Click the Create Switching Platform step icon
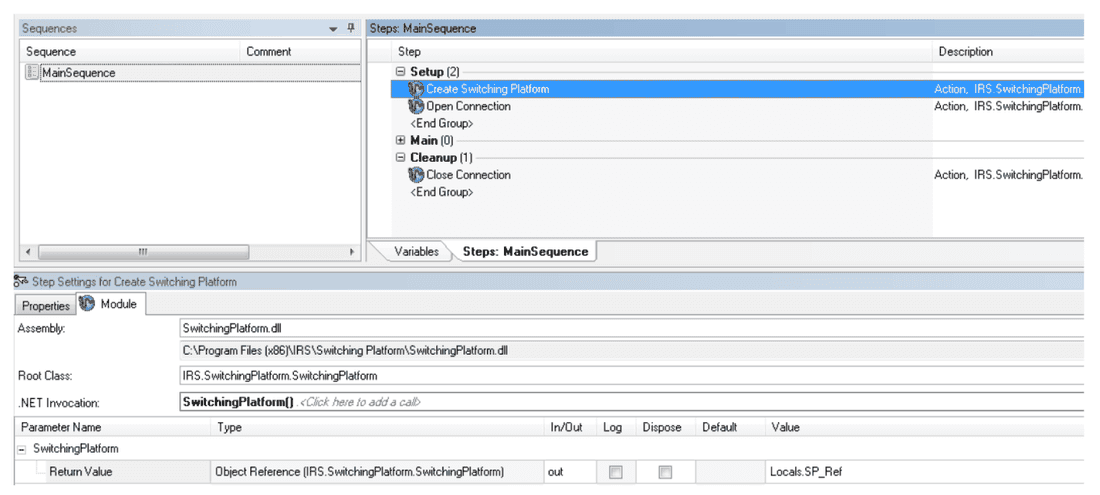The width and height of the screenshot is (1100, 495). coord(416,89)
